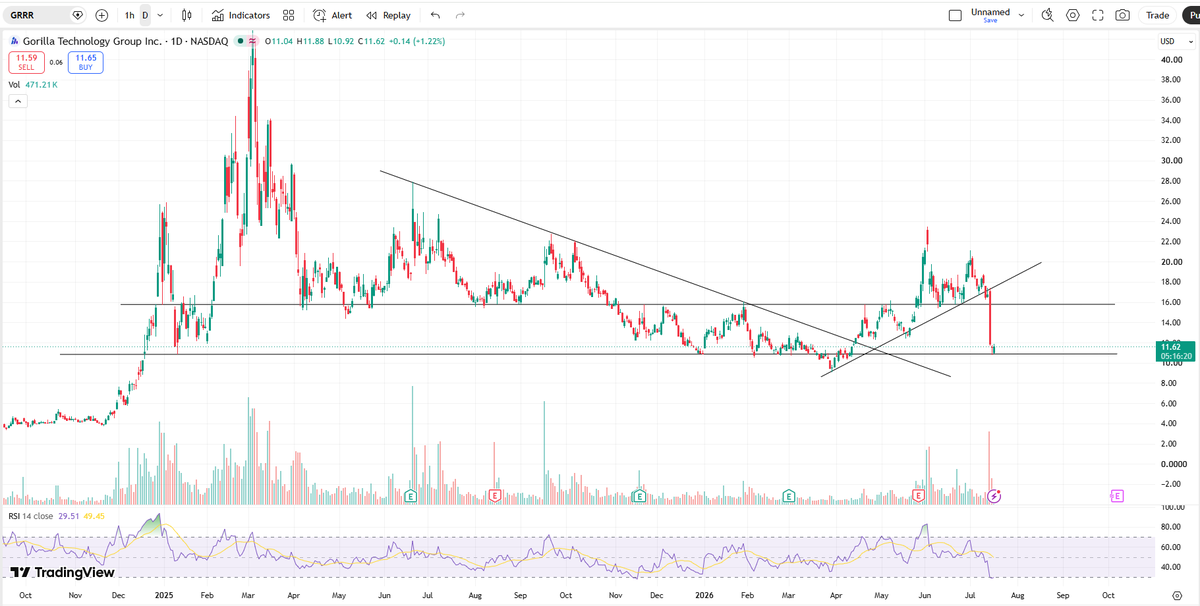
Task: Click the purple future earnings E marker
Action: pos(1117,495)
